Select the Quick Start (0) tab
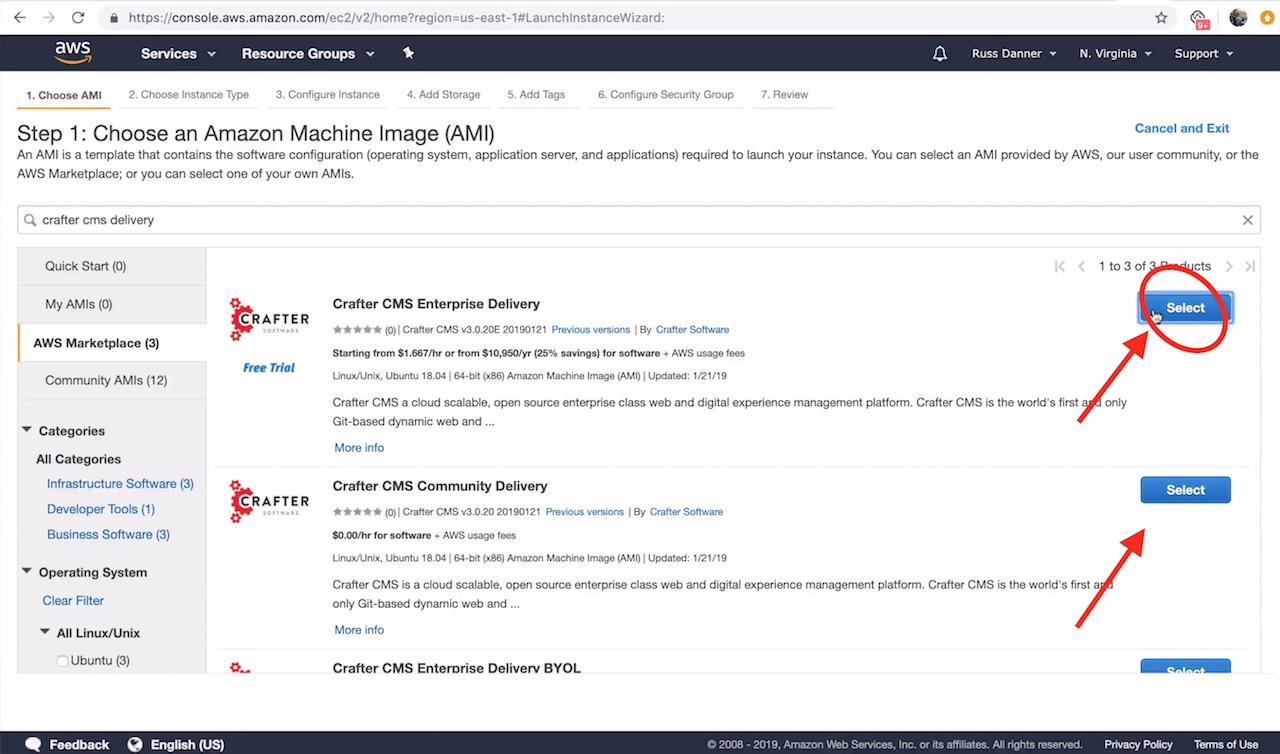This screenshot has width=1280, height=754. coord(112,266)
